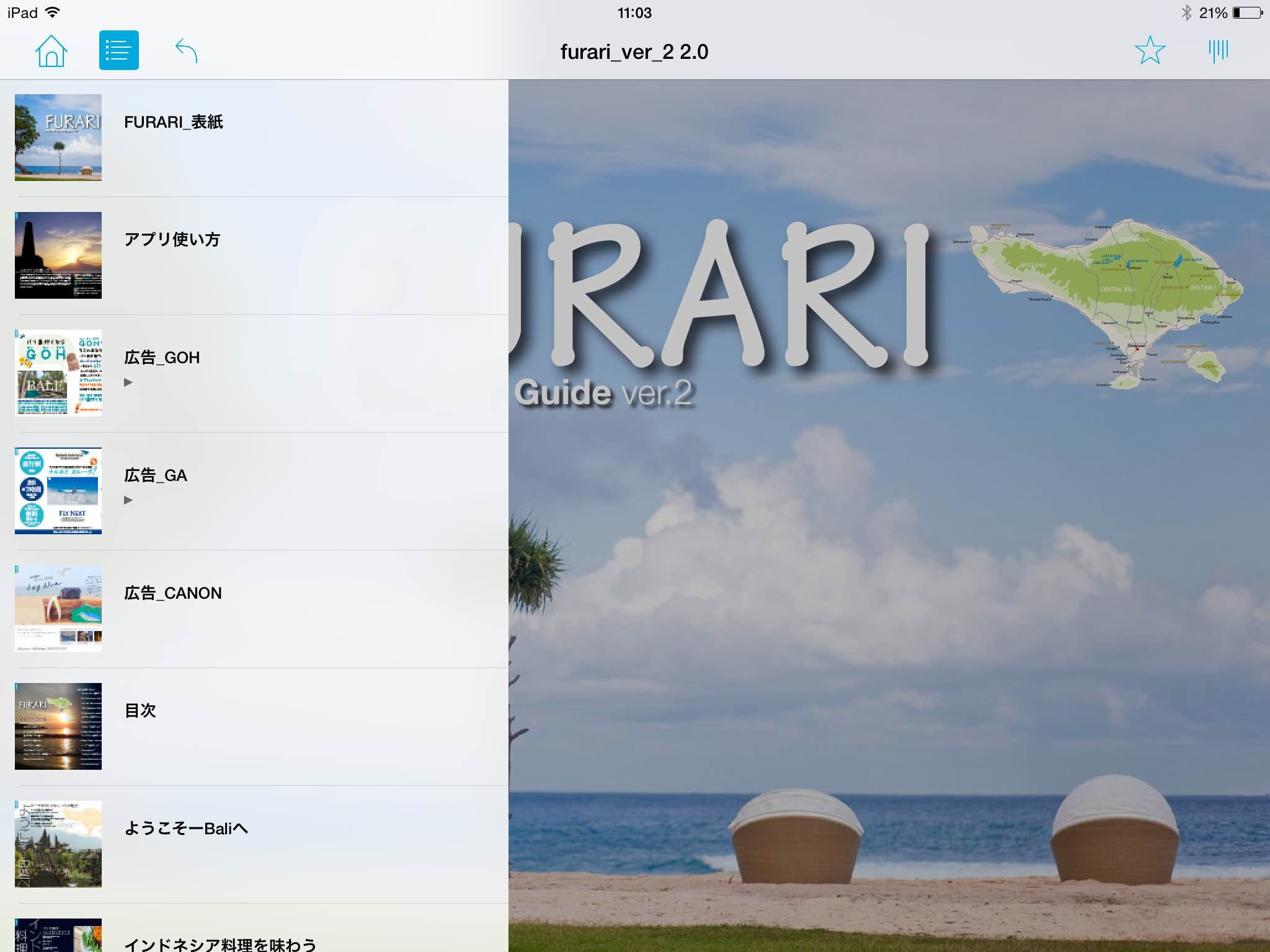The image size is (1270, 952).
Task: Tap the battery indicator icon
Action: (x=1247, y=12)
